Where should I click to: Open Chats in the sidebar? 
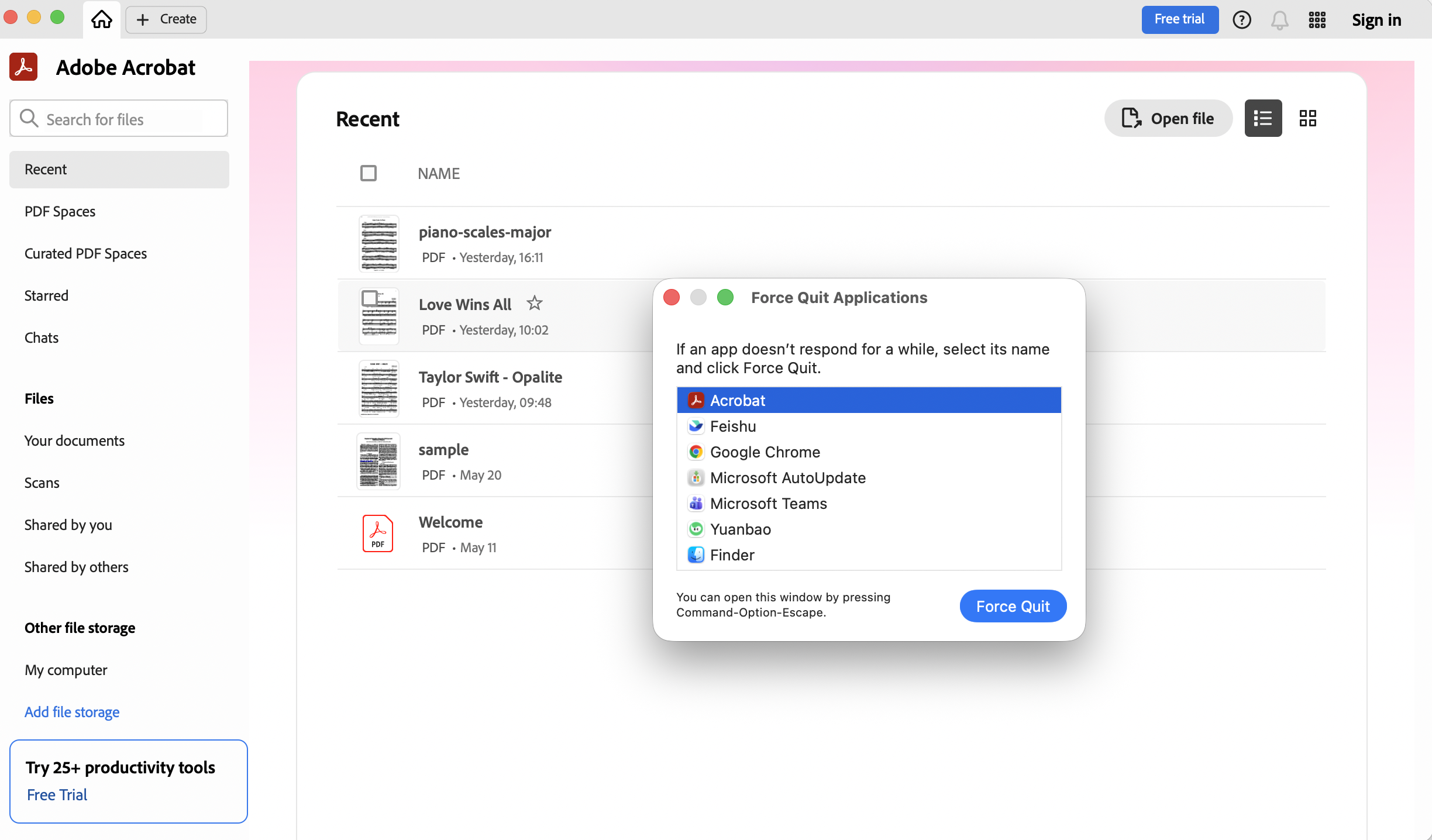click(x=42, y=338)
